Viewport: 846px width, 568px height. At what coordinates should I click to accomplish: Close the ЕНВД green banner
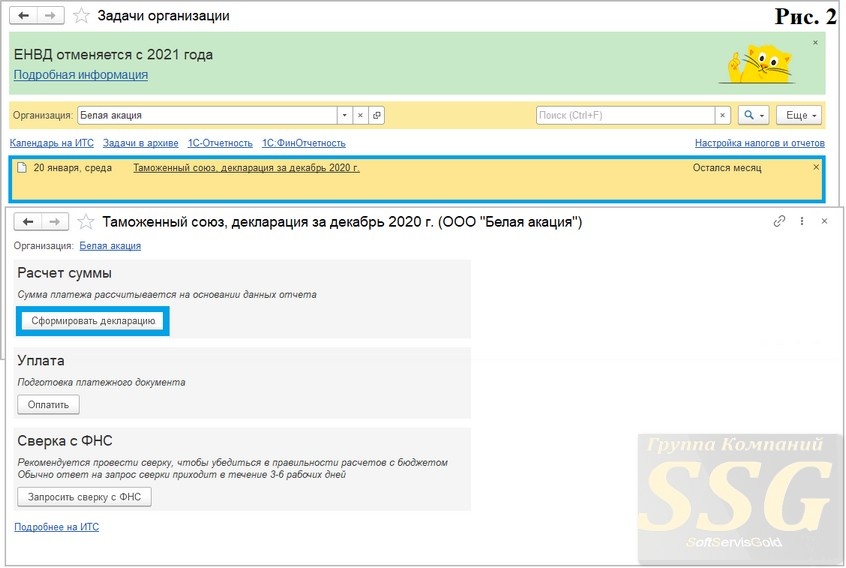(x=815, y=43)
